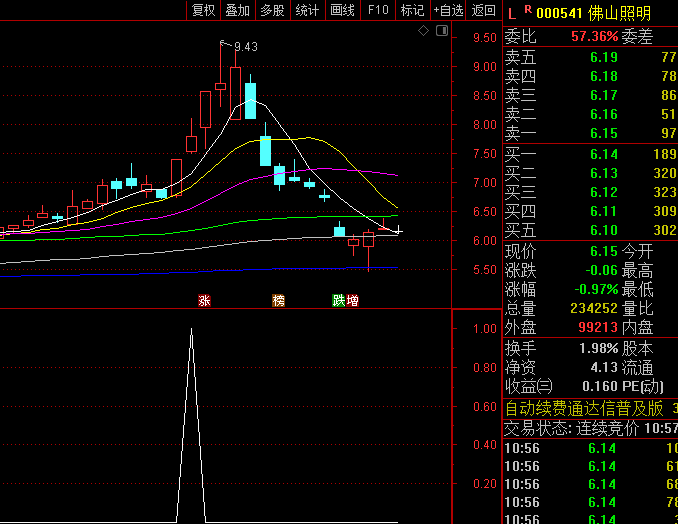Click the diamond icon above the chart
The width and height of the screenshot is (678, 524).
point(424,31)
